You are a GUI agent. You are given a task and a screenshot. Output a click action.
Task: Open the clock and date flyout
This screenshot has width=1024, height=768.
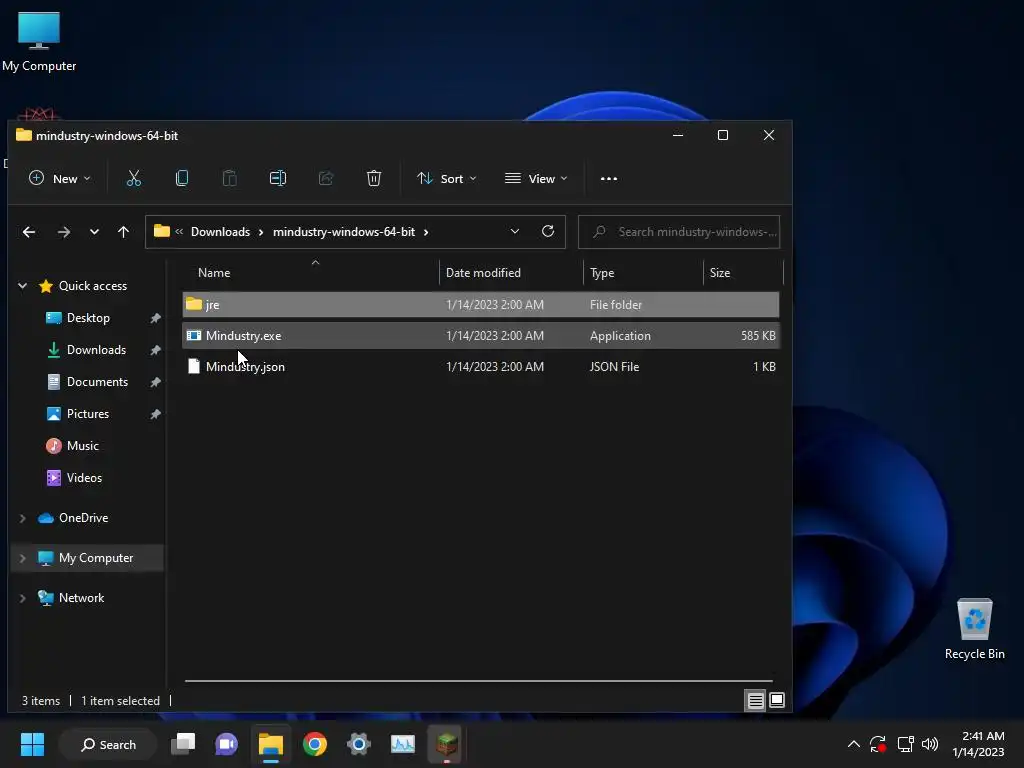click(978, 744)
